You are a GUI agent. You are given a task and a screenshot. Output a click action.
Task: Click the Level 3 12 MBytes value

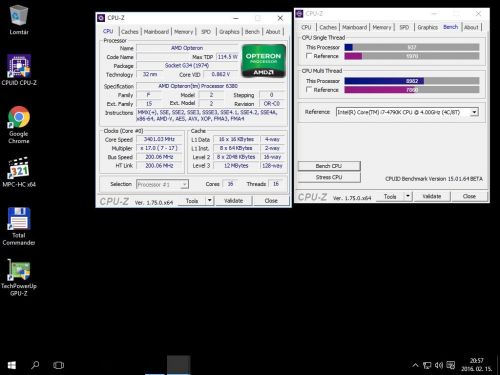pyautogui.click(x=236, y=165)
